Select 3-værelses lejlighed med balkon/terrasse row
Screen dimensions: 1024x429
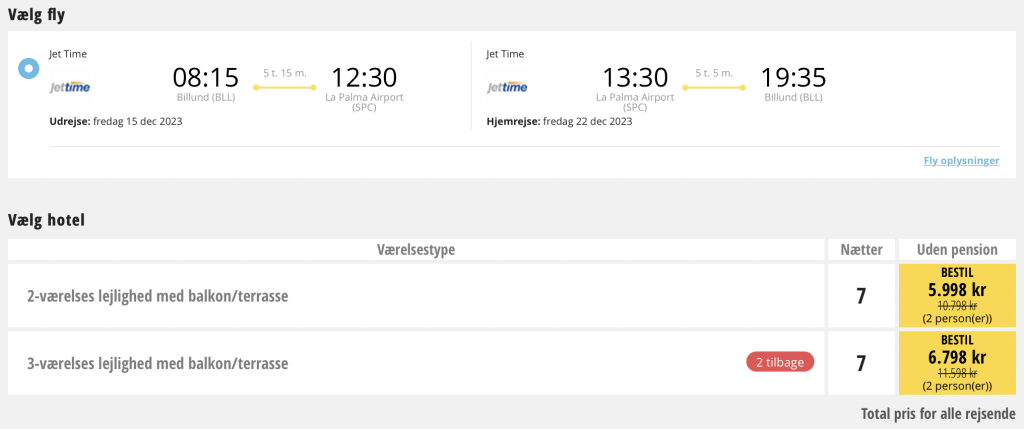click(x=416, y=363)
